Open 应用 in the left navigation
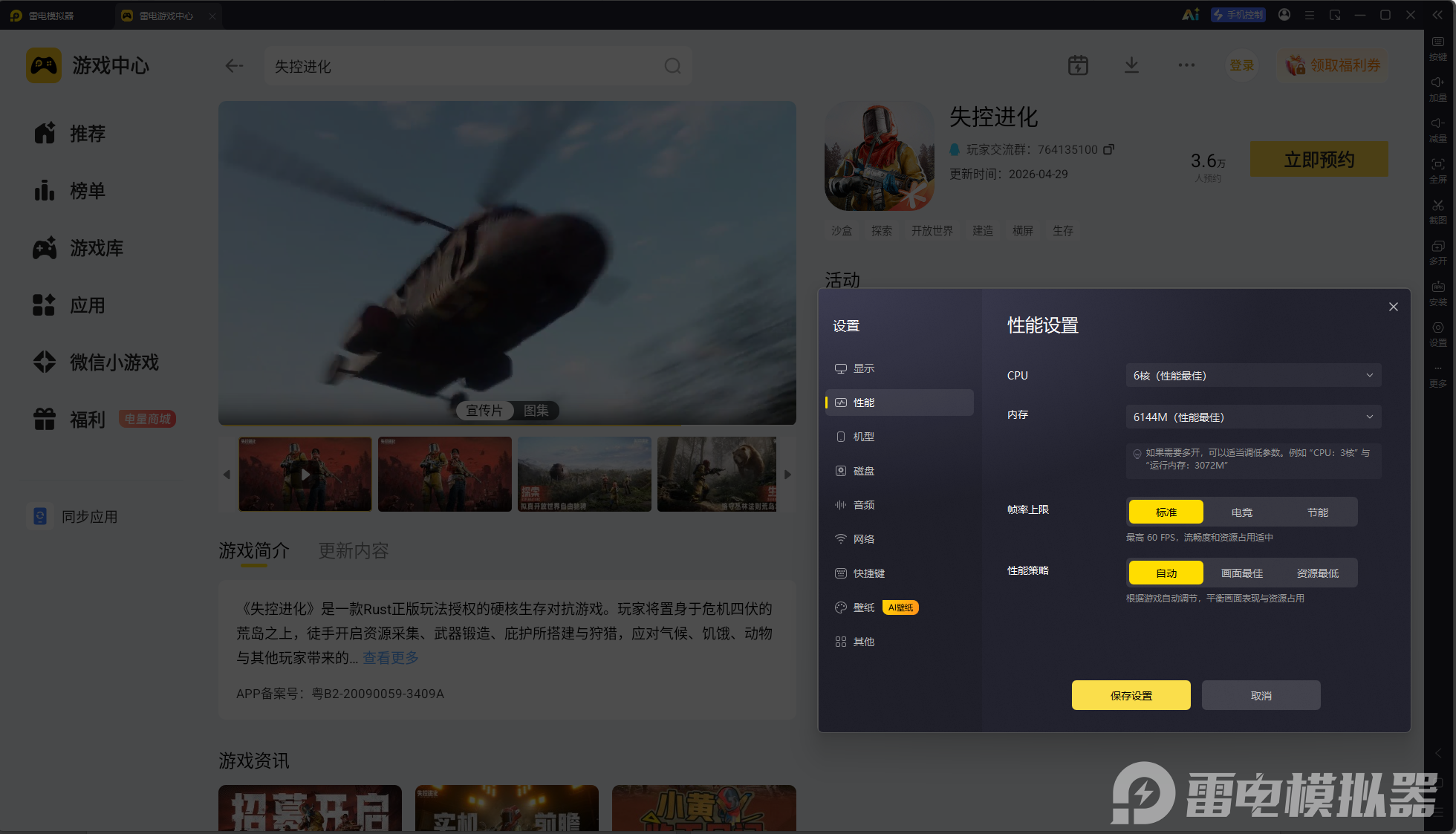Screen dimensions: 1456x834 [x=70, y=305]
